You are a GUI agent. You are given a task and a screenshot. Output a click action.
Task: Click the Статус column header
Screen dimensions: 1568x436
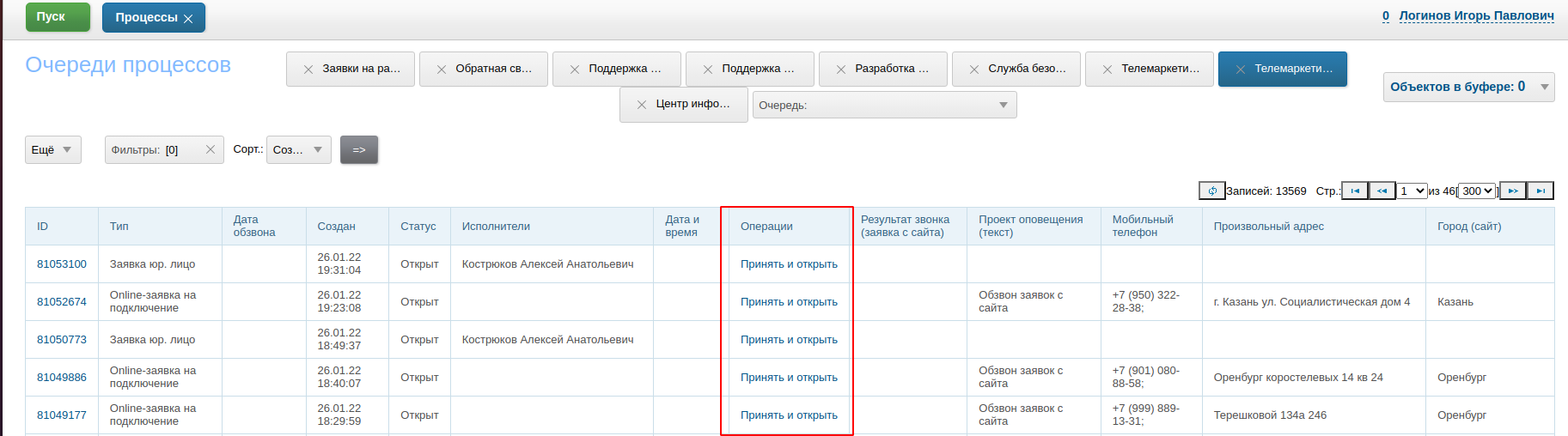click(x=418, y=227)
